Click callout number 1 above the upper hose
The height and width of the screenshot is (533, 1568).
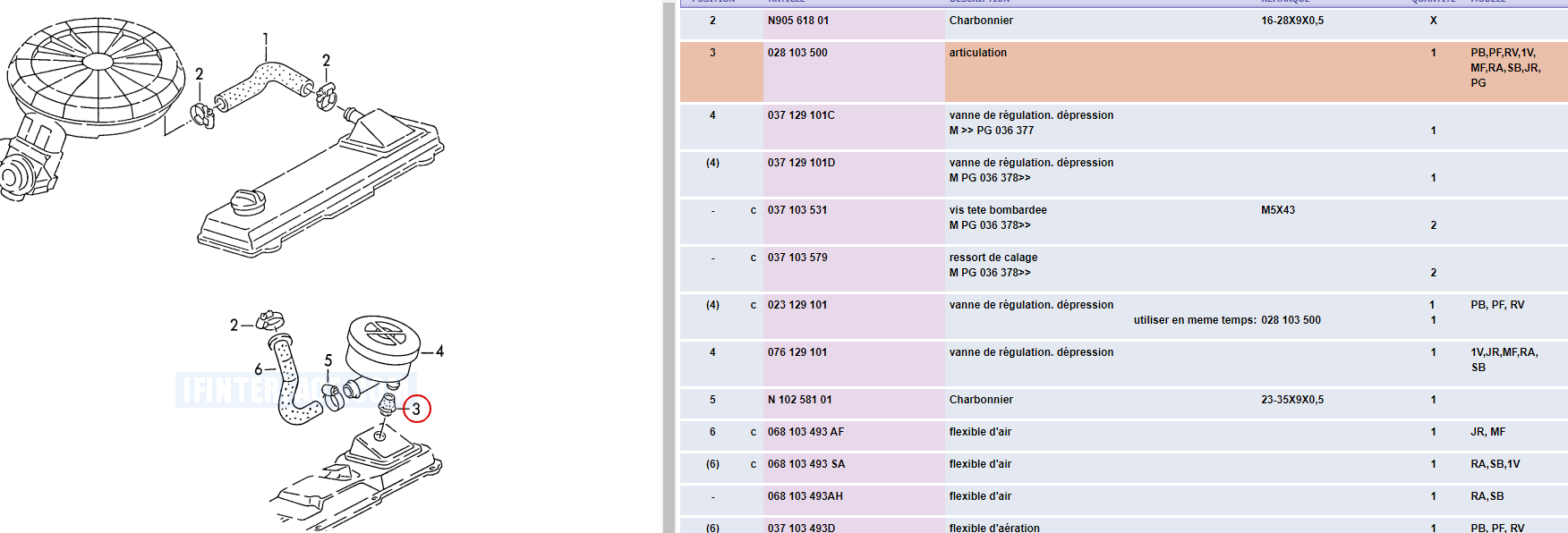[x=265, y=39]
